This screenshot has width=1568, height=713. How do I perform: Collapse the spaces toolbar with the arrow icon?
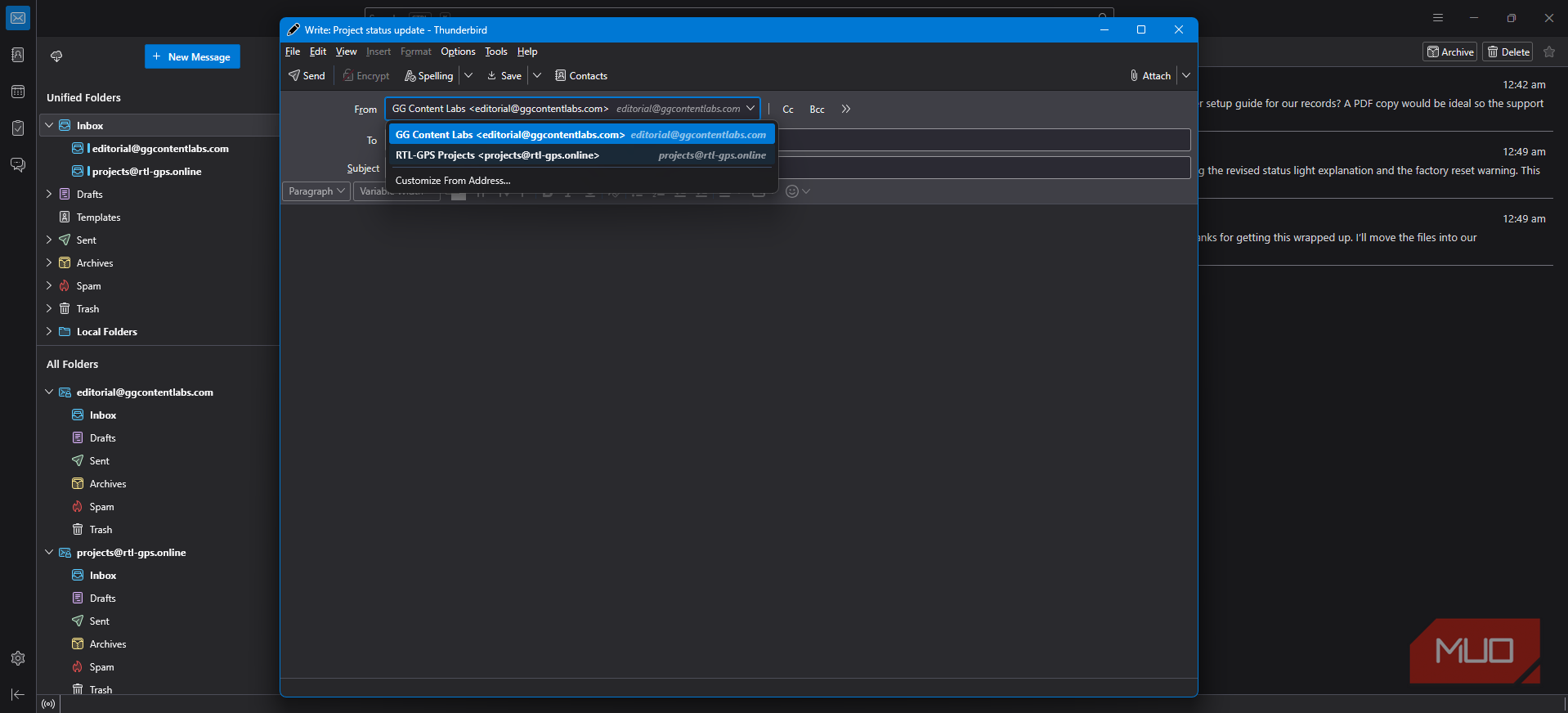18,694
